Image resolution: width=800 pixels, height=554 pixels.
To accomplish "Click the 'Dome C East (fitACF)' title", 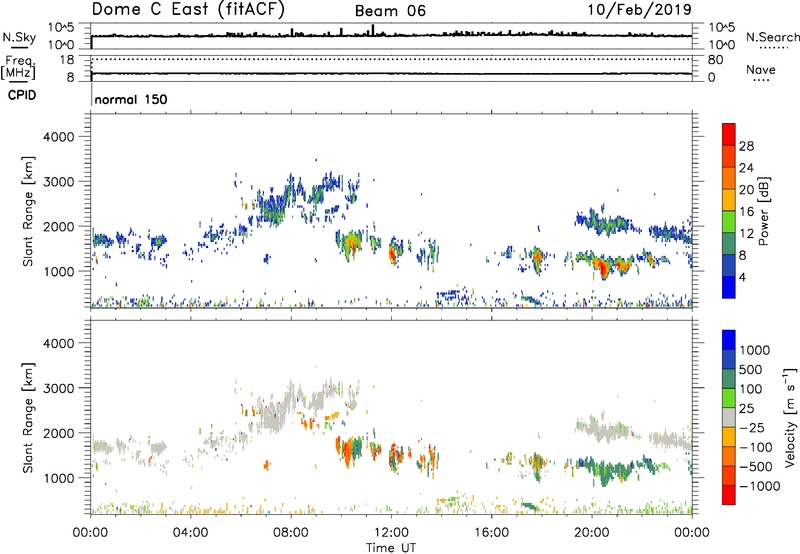I will pyautogui.click(x=188, y=10).
